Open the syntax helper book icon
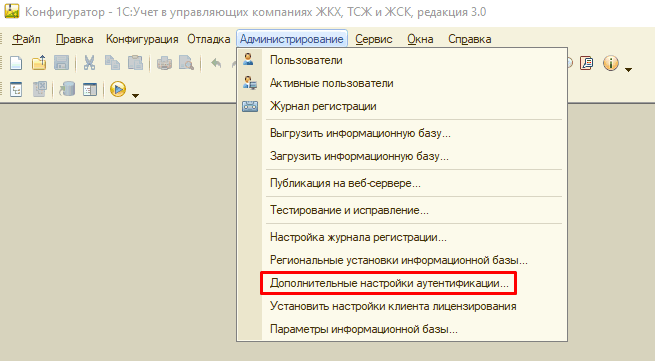This screenshot has width=655, height=361. coord(587,64)
